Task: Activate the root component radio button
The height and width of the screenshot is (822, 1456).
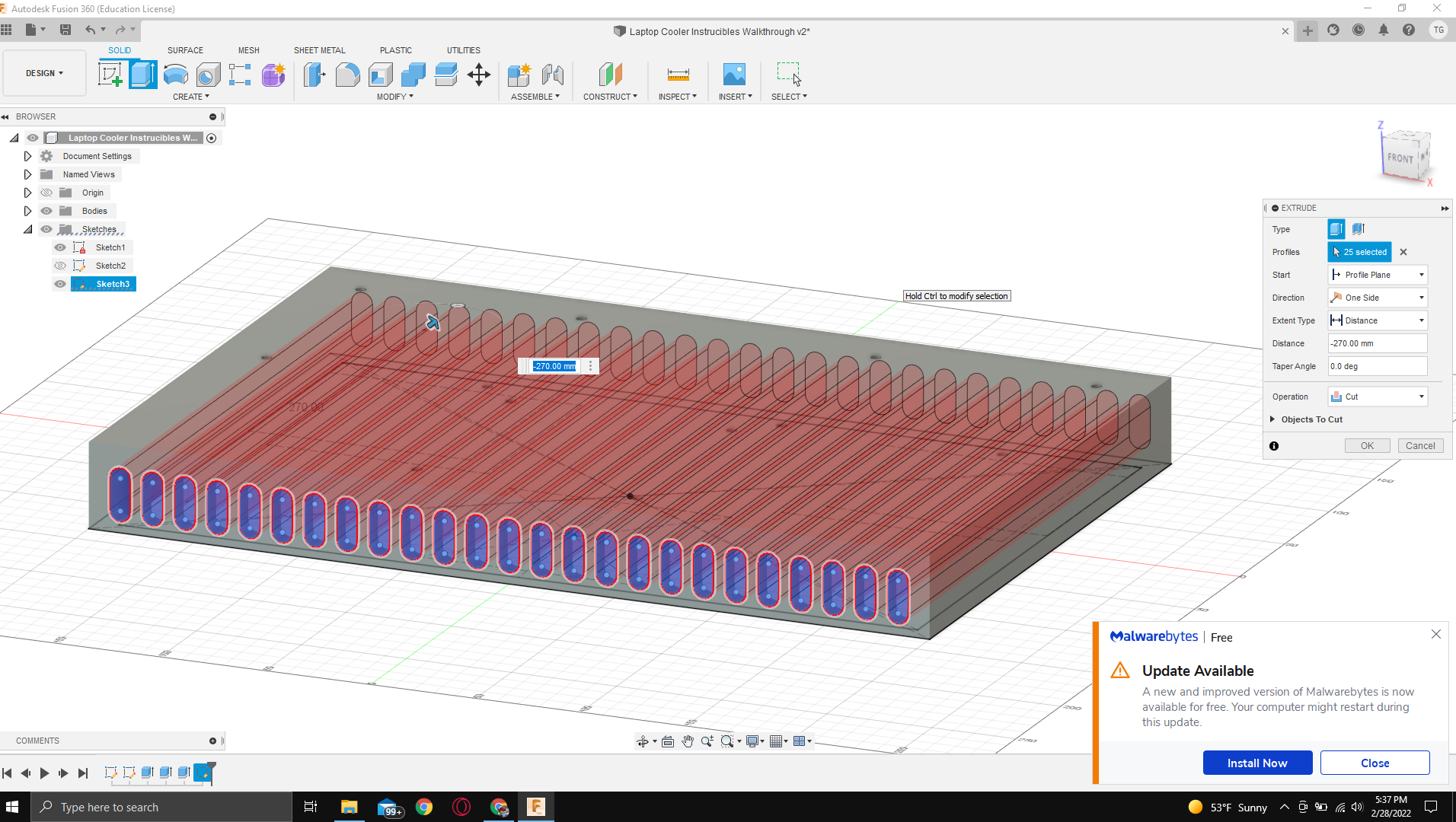Action: 212,138
